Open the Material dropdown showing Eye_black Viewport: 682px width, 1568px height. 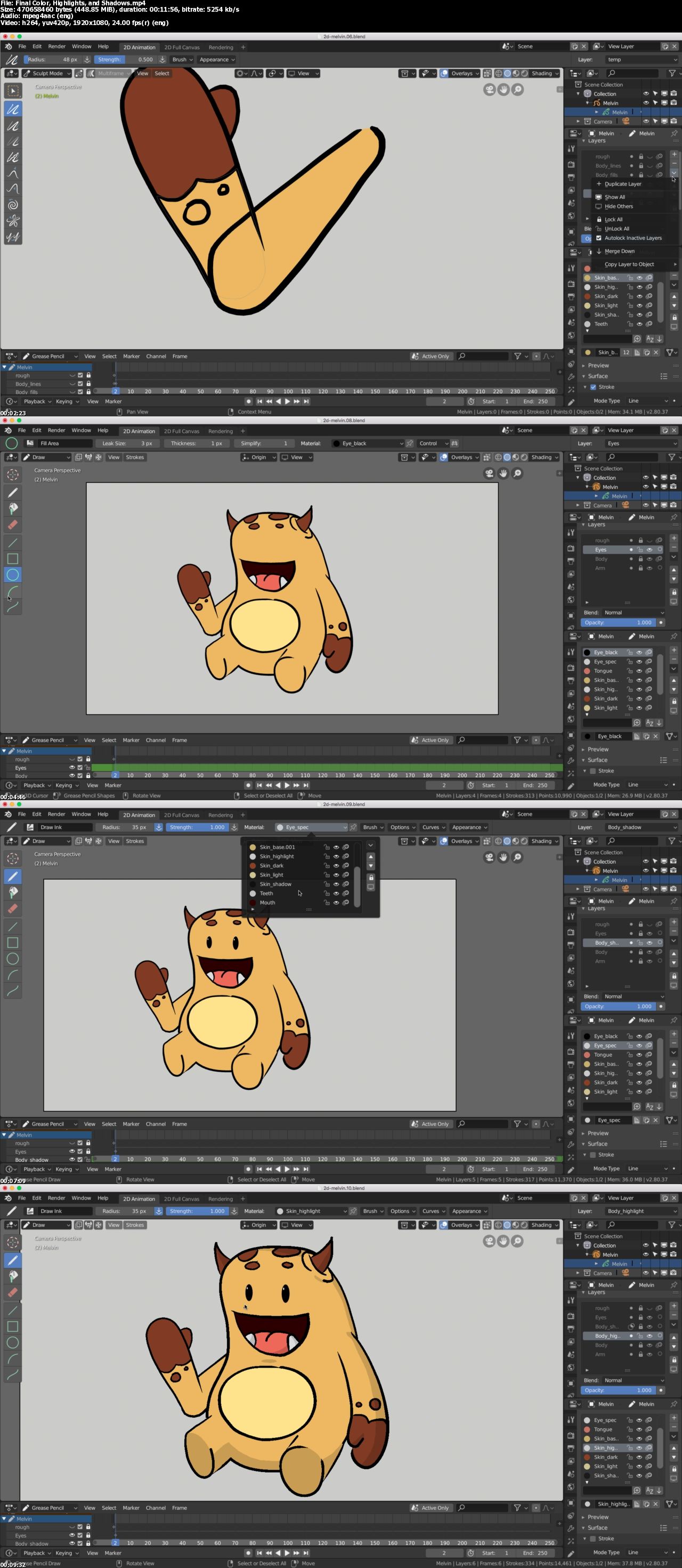(x=368, y=443)
